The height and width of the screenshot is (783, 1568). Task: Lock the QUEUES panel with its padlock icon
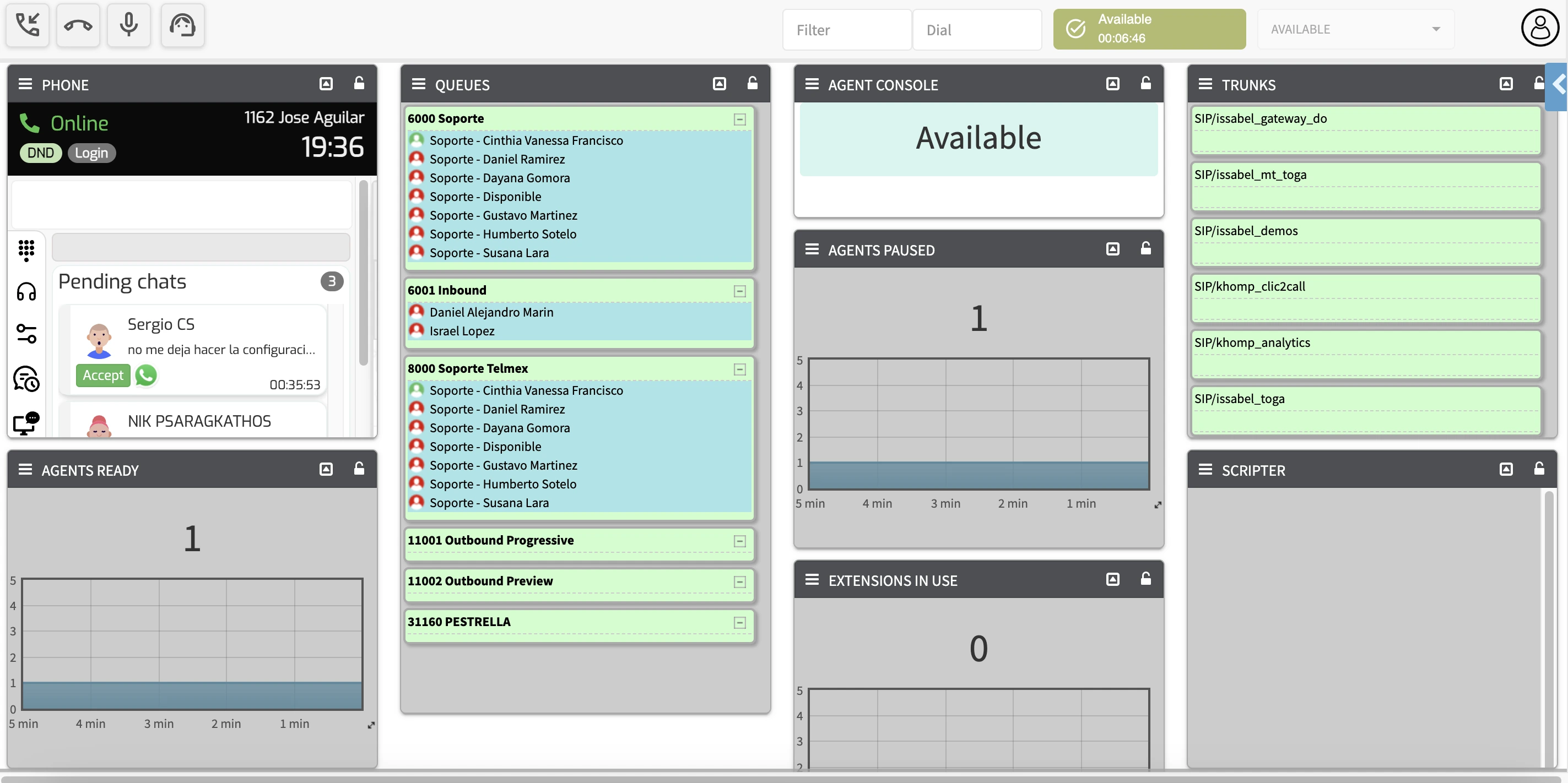tap(753, 83)
